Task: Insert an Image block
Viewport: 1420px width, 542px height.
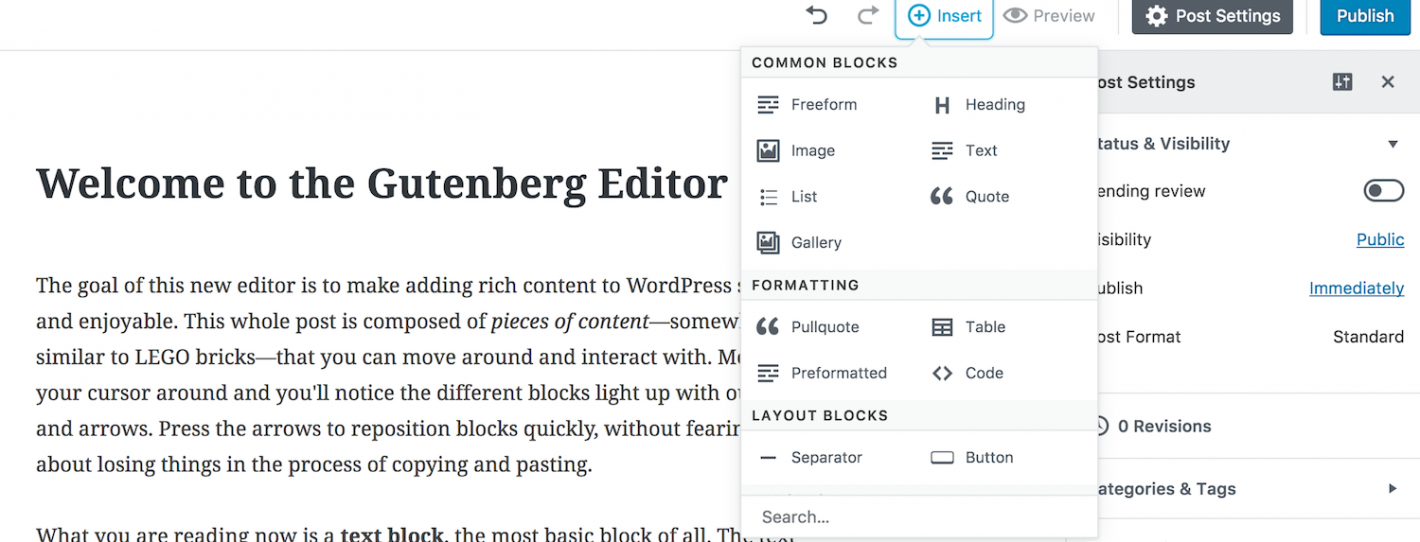Action: pos(797,151)
